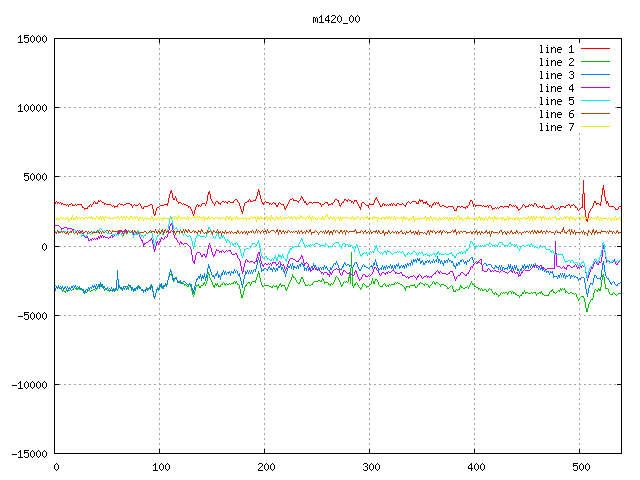The width and height of the screenshot is (640, 480).
Task: Select the "line 3" legend label
Action: coord(556,75)
